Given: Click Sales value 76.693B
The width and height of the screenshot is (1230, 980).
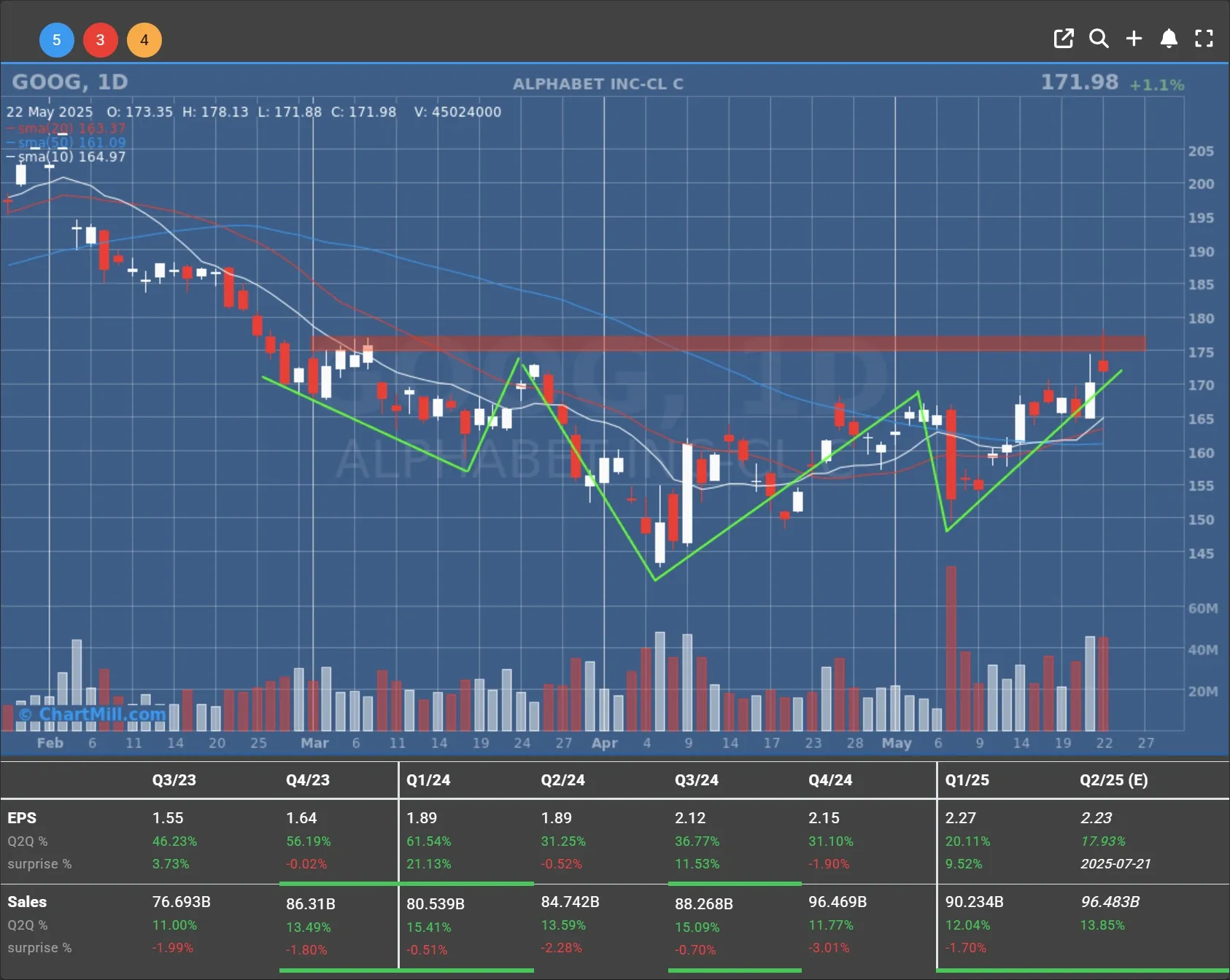Looking at the screenshot, I should [181, 902].
